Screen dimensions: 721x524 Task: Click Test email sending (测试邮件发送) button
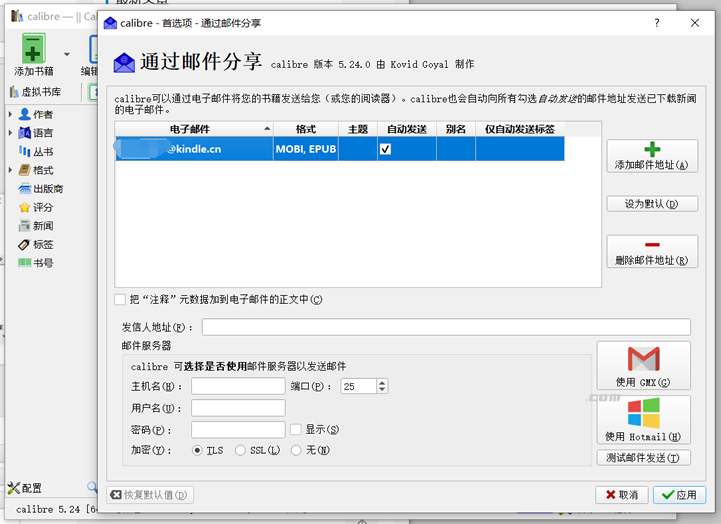click(644, 458)
